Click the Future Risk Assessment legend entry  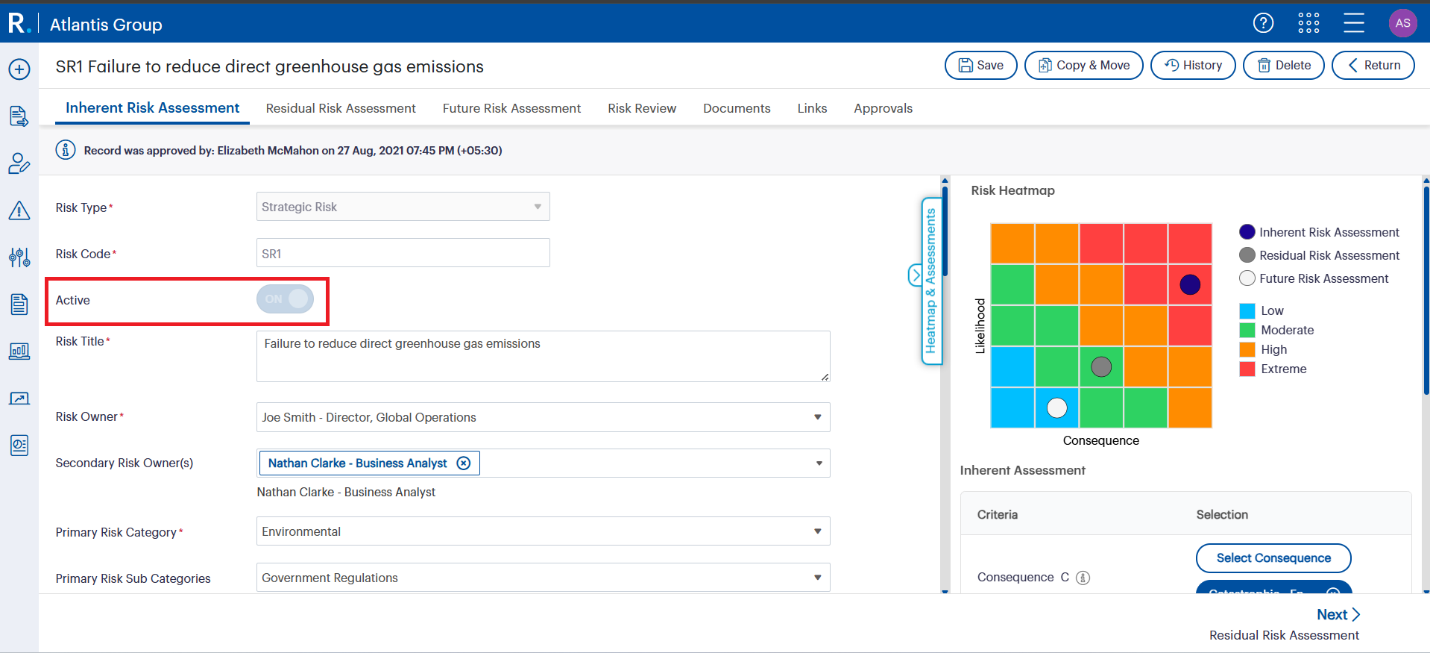pyautogui.click(x=1314, y=278)
